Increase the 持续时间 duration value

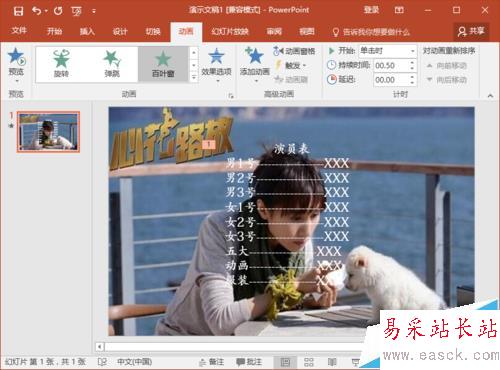tap(413, 63)
